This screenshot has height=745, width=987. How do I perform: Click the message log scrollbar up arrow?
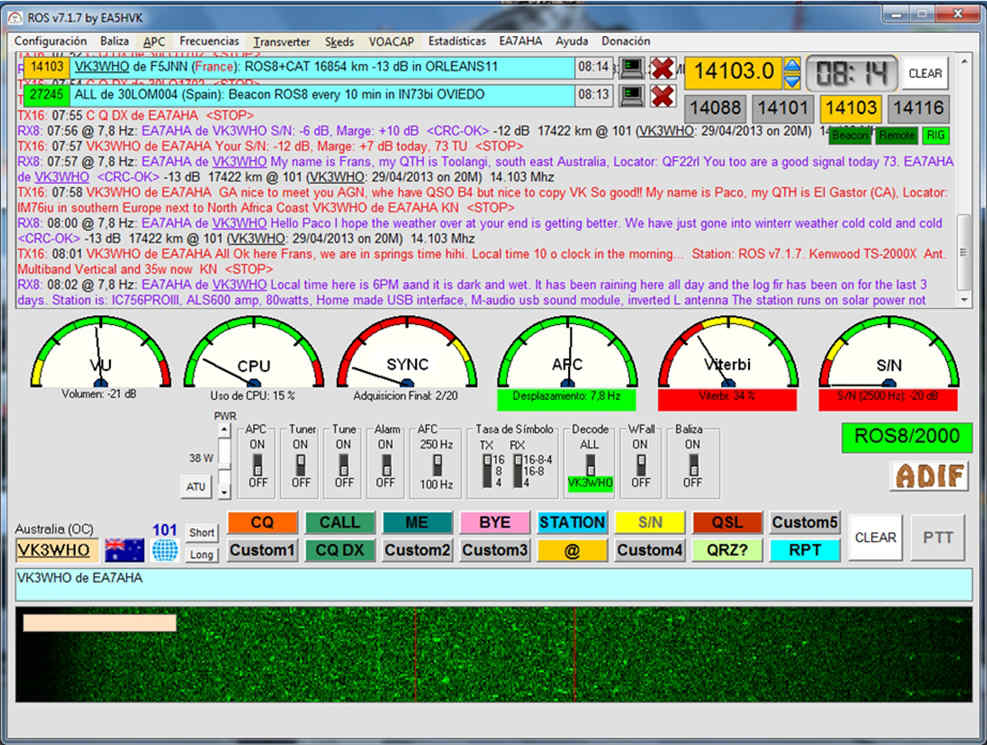tap(964, 62)
